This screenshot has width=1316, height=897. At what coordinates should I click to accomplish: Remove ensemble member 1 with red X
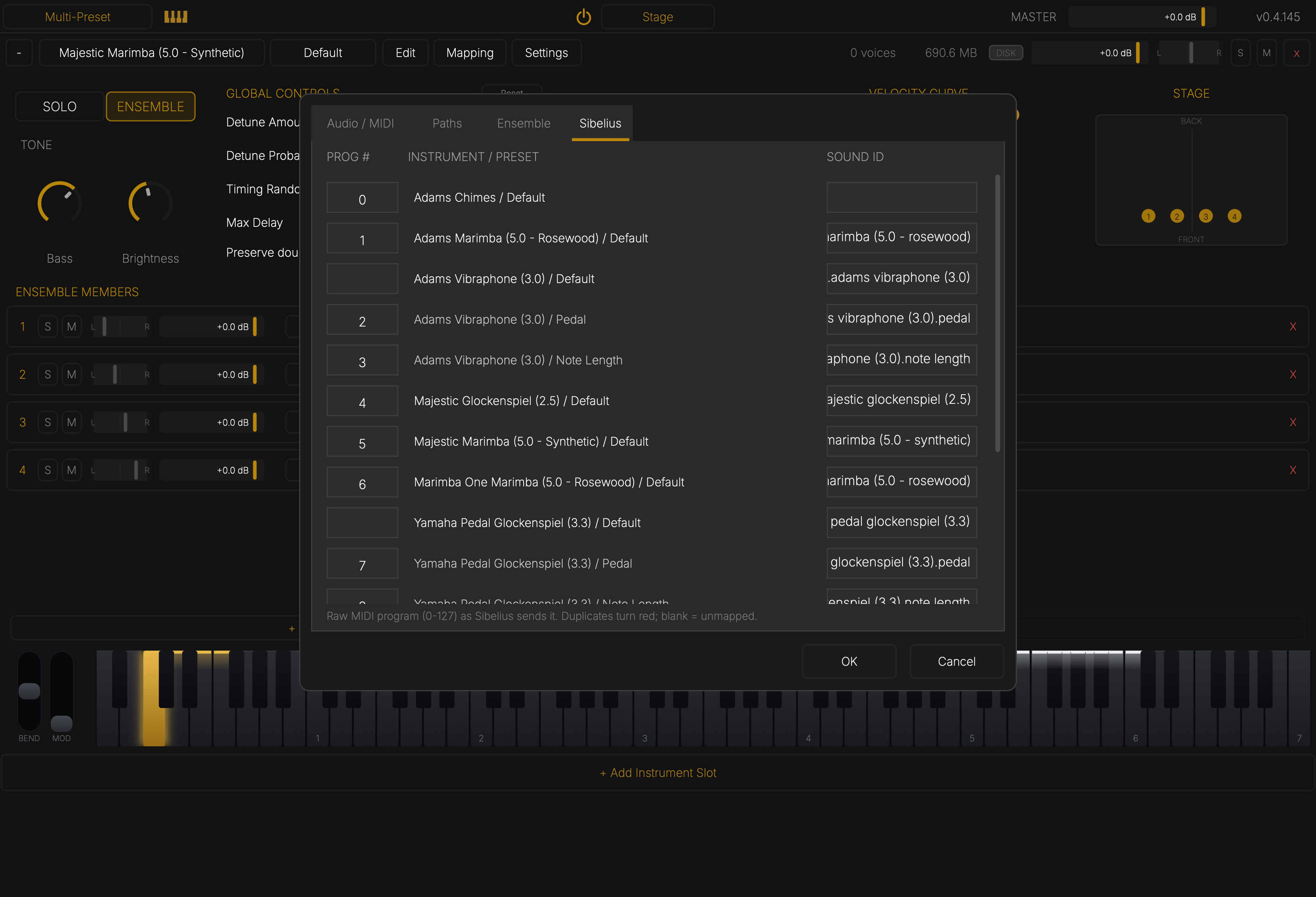coord(1293,327)
